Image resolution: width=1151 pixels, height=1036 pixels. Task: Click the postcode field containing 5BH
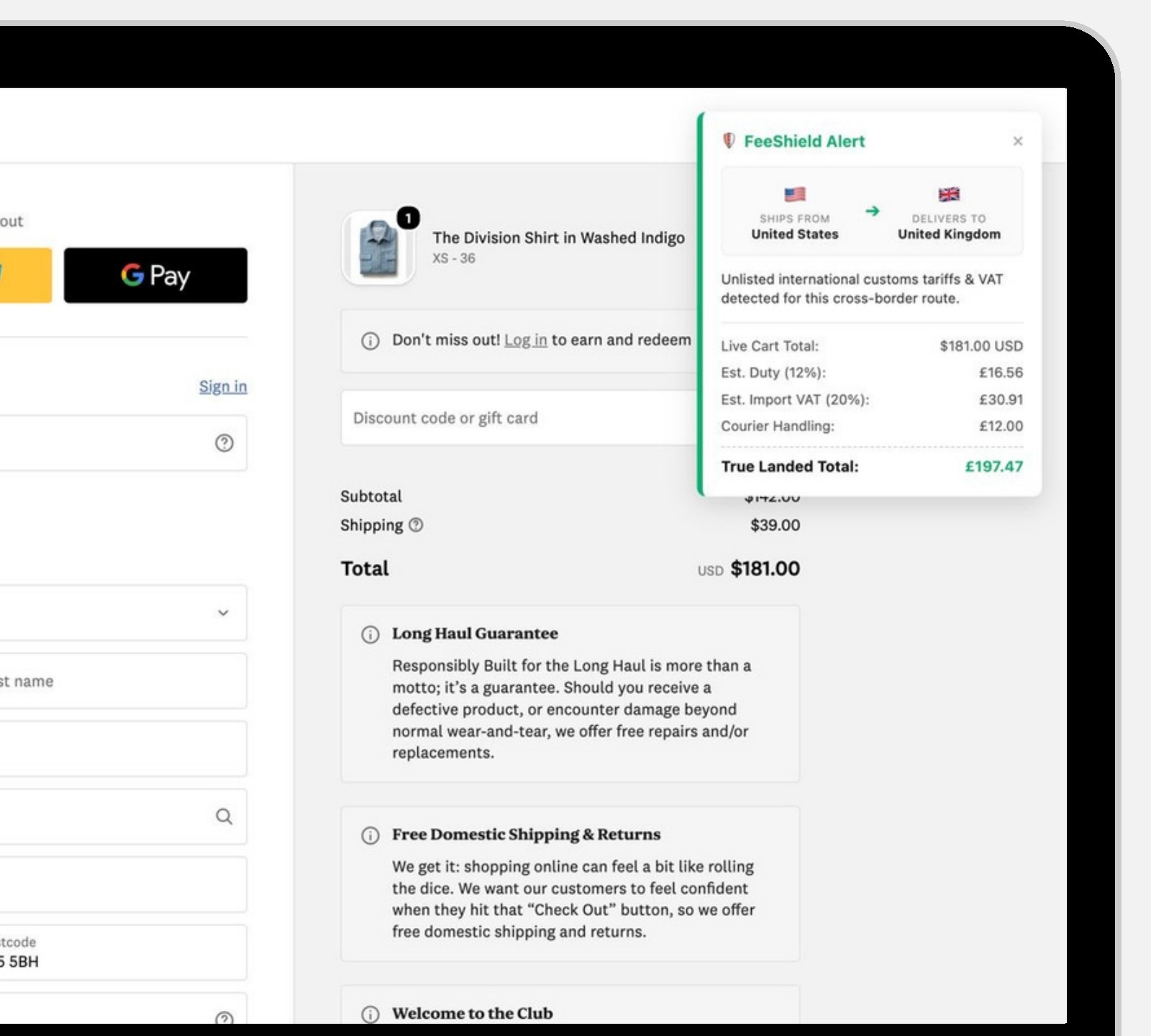(124, 953)
